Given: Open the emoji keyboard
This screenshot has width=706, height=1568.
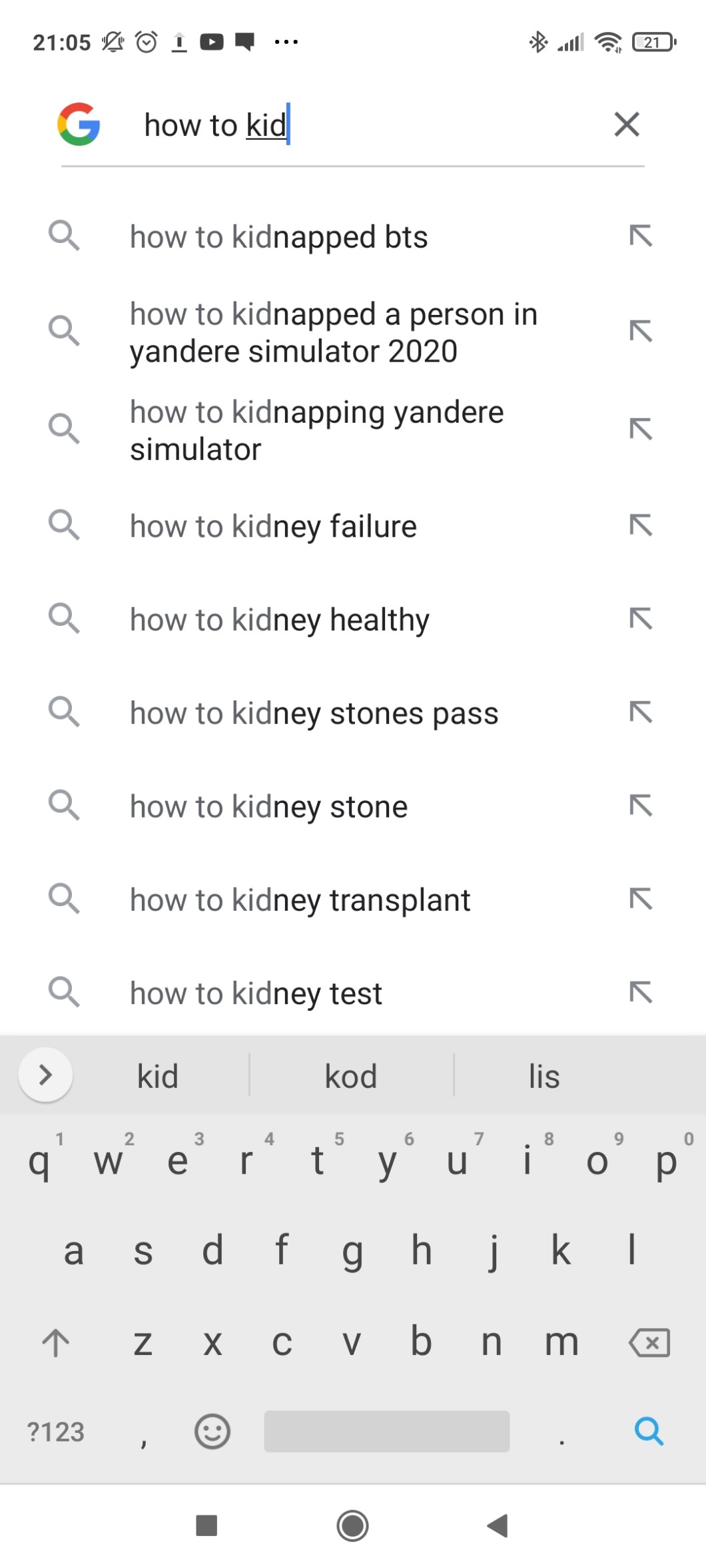Looking at the screenshot, I should (212, 1430).
